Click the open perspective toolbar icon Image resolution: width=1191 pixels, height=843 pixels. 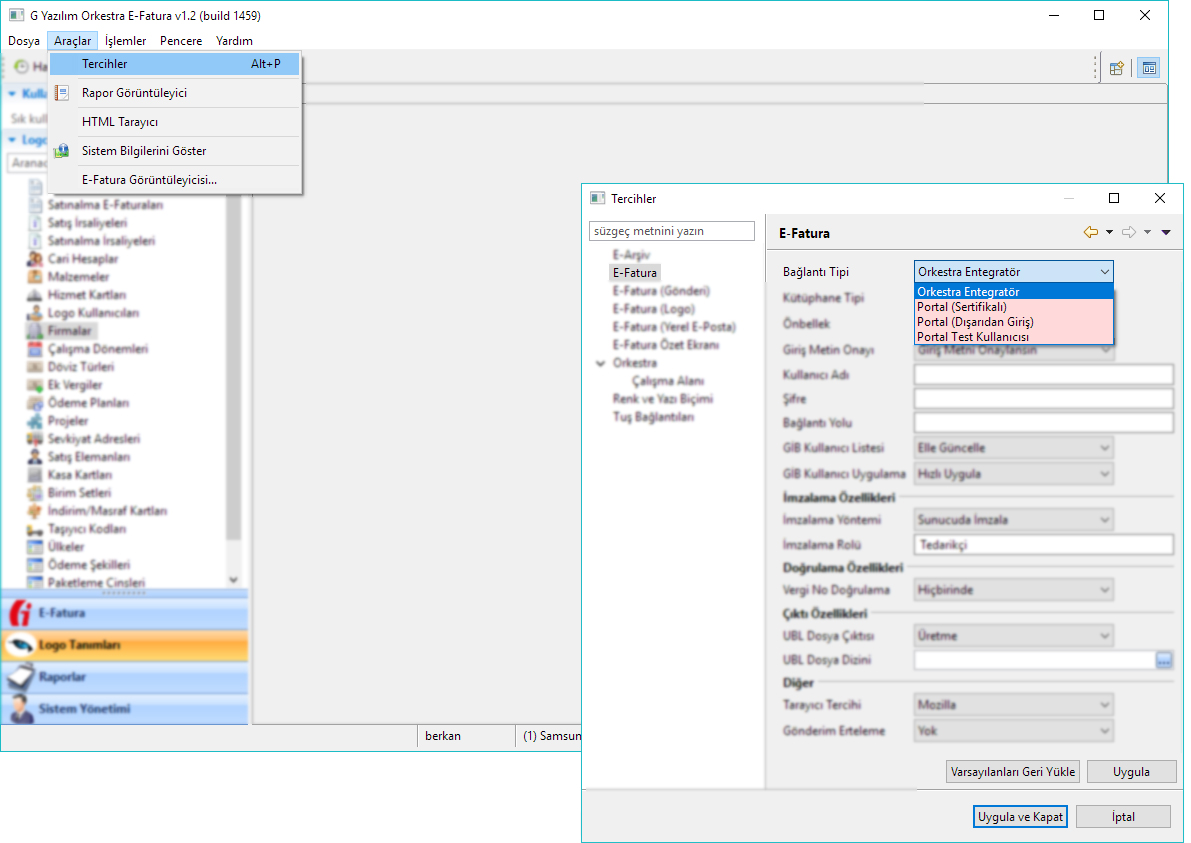click(x=1116, y=68)
